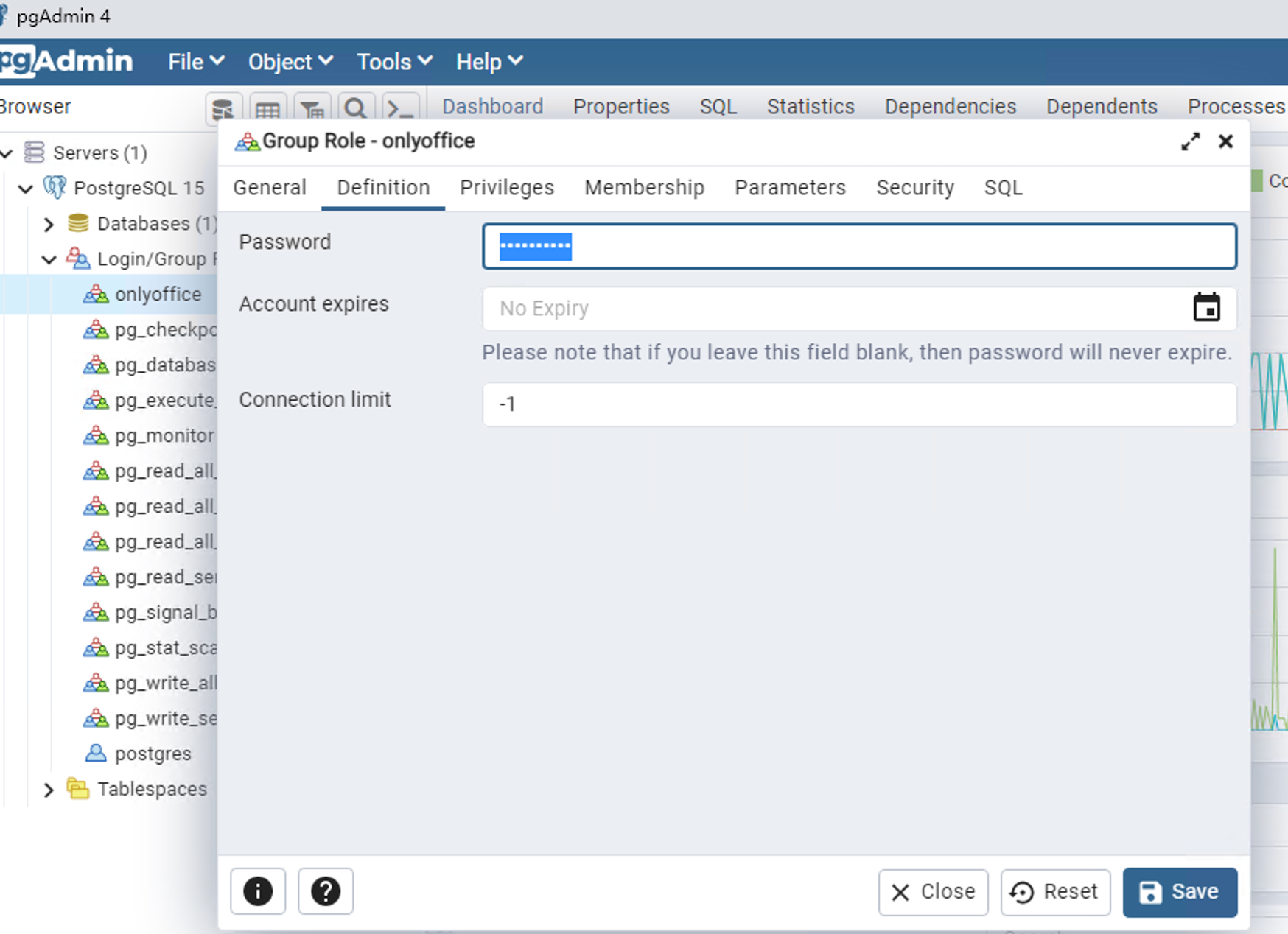This screenshot has width=1288, height=934.
Task: Click the Account expires No Expiry field
Action: (859, 308)
